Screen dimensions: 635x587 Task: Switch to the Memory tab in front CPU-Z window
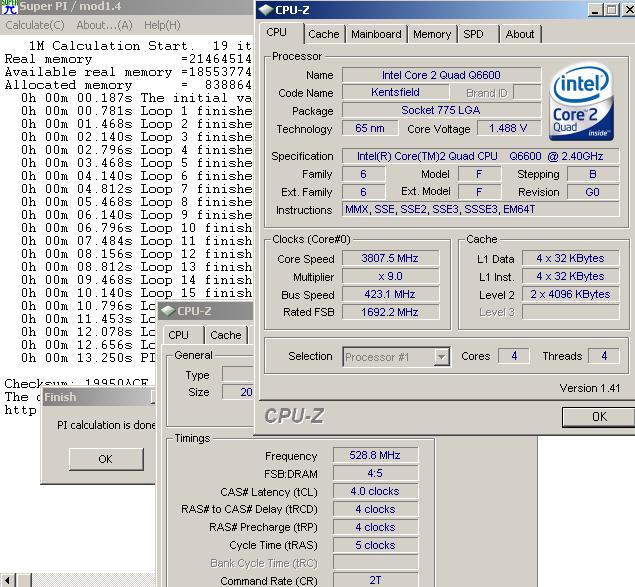431,34
